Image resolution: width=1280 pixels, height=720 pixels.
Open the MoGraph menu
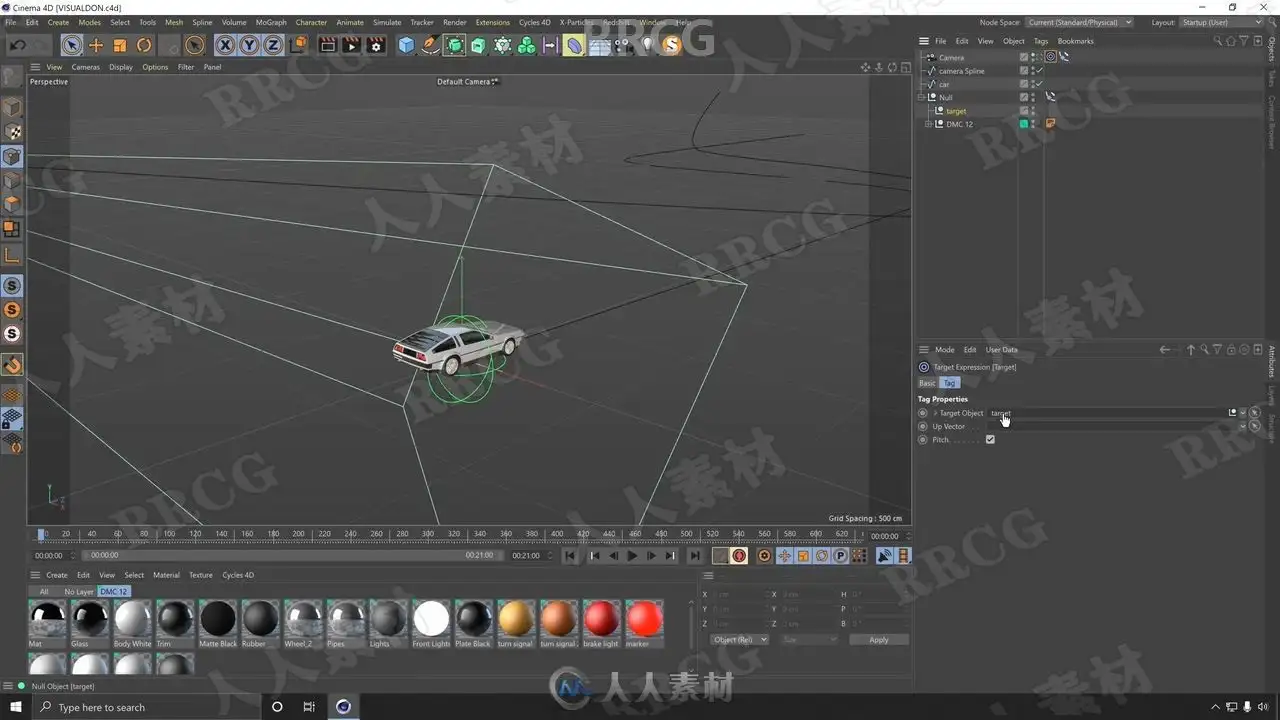pyautogui.click(x=271, y=22)
